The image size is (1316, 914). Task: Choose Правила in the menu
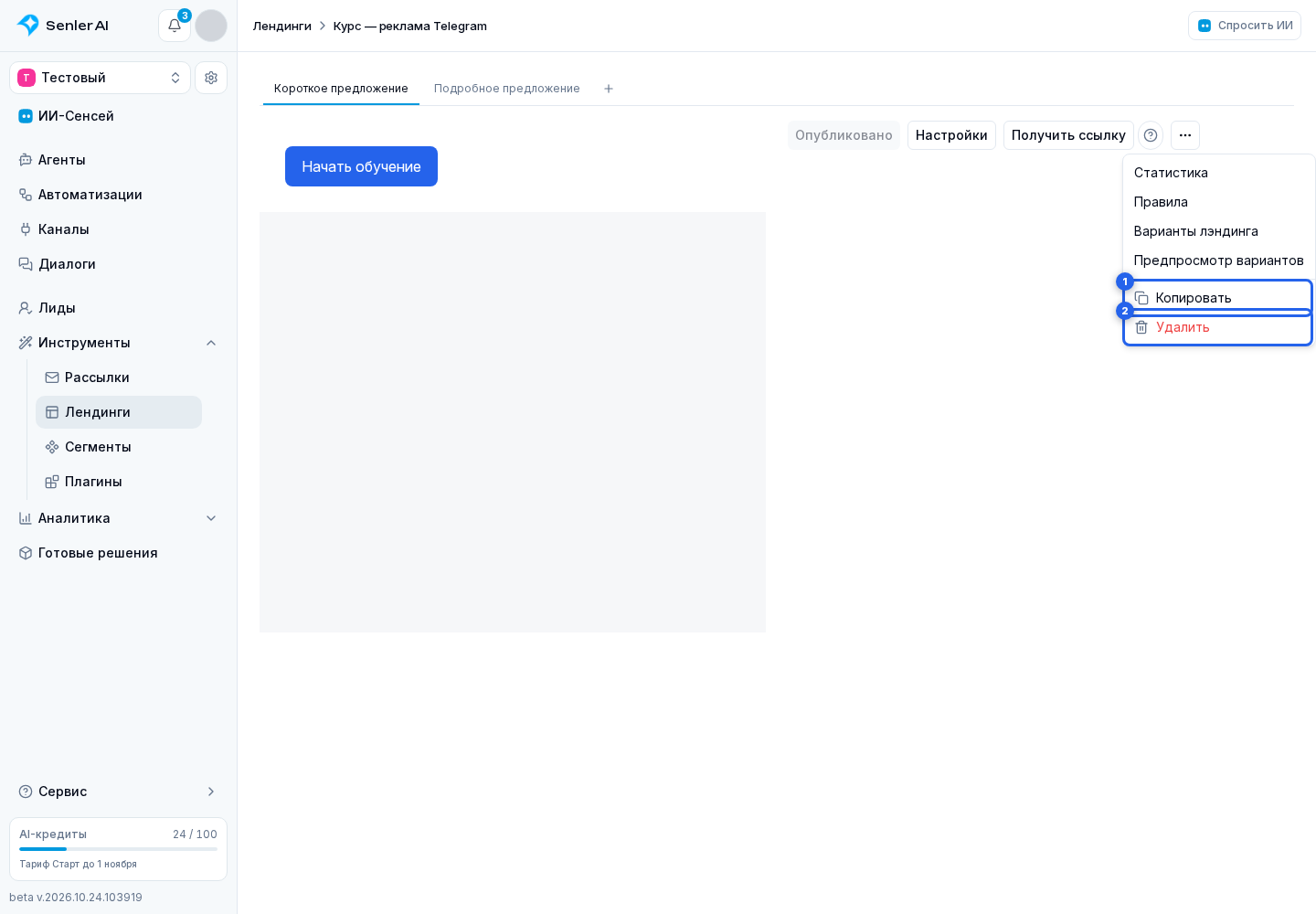(x=1219, y=202)
